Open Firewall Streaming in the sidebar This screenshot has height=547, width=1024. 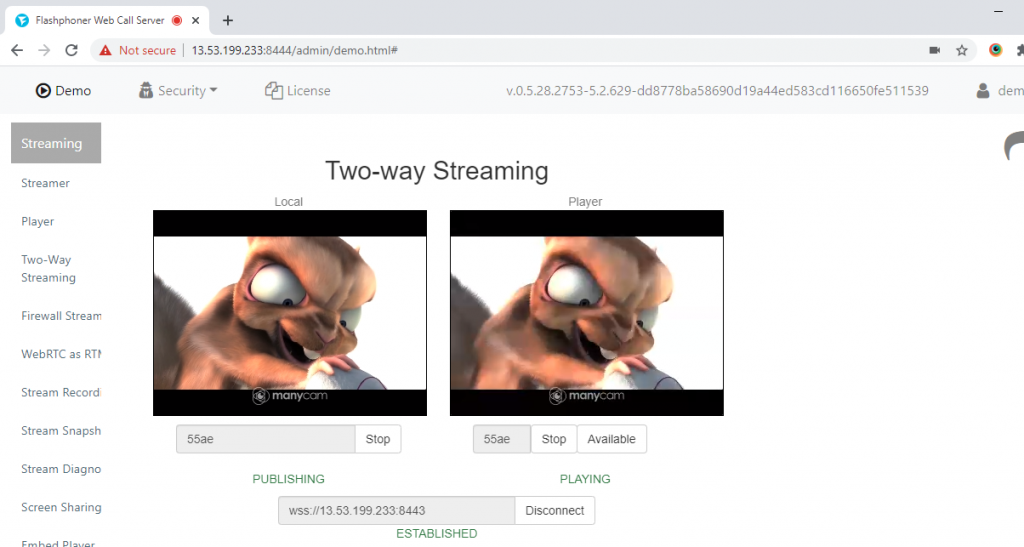click(61, 316)
